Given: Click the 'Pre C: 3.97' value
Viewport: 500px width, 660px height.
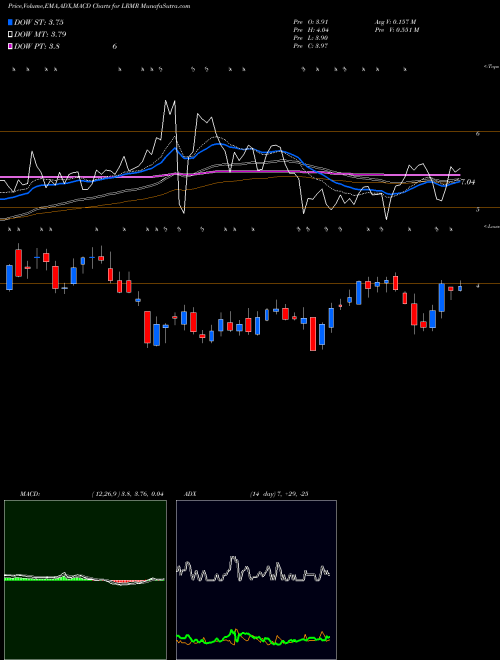Looking at the screenshot, I should pos(311,46).
